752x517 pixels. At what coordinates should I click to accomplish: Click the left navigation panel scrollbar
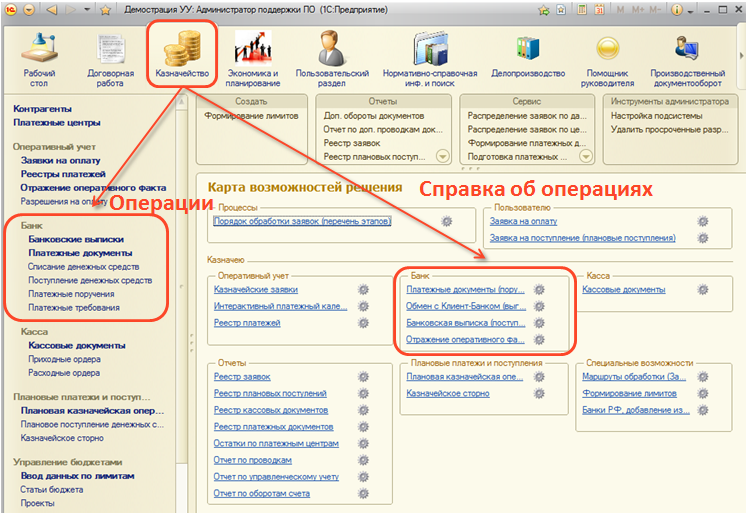(x=181, y=300)
